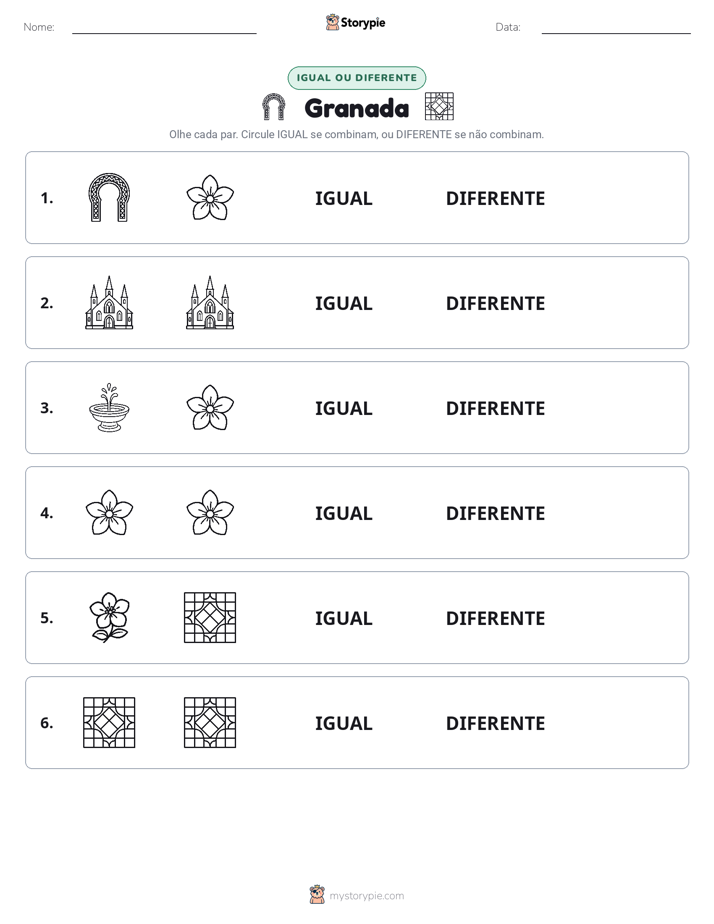Click the fountain icon in row 3

pyautogui.click(x=109, y=407)
